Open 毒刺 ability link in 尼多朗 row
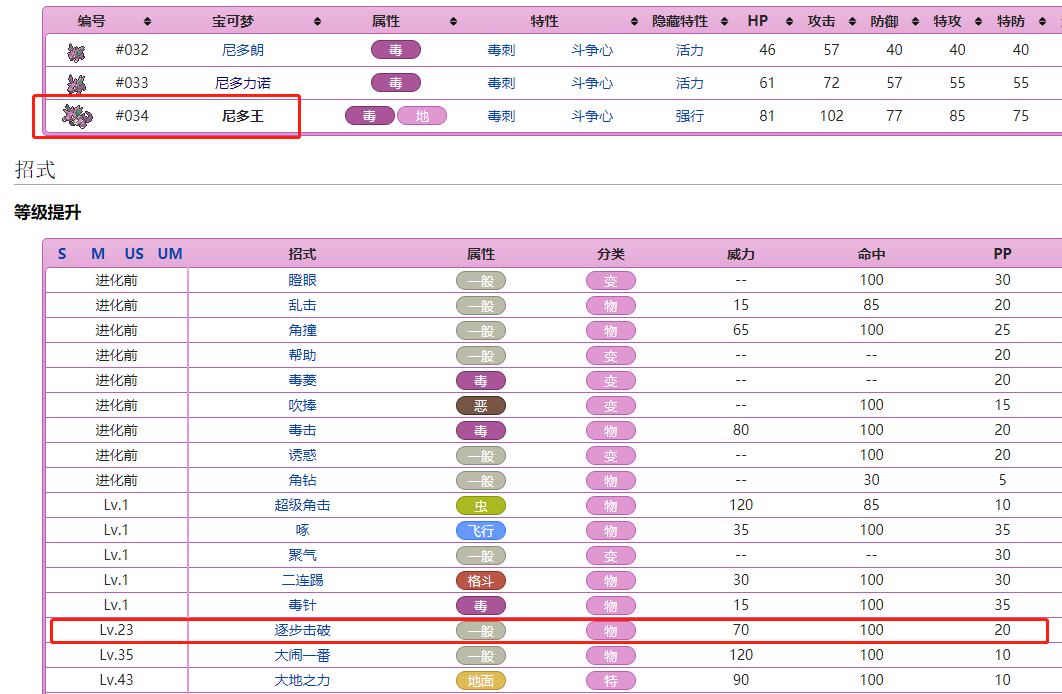This screenshot has width=1062, height=694. pyautogui.click(x=501, y=50)
